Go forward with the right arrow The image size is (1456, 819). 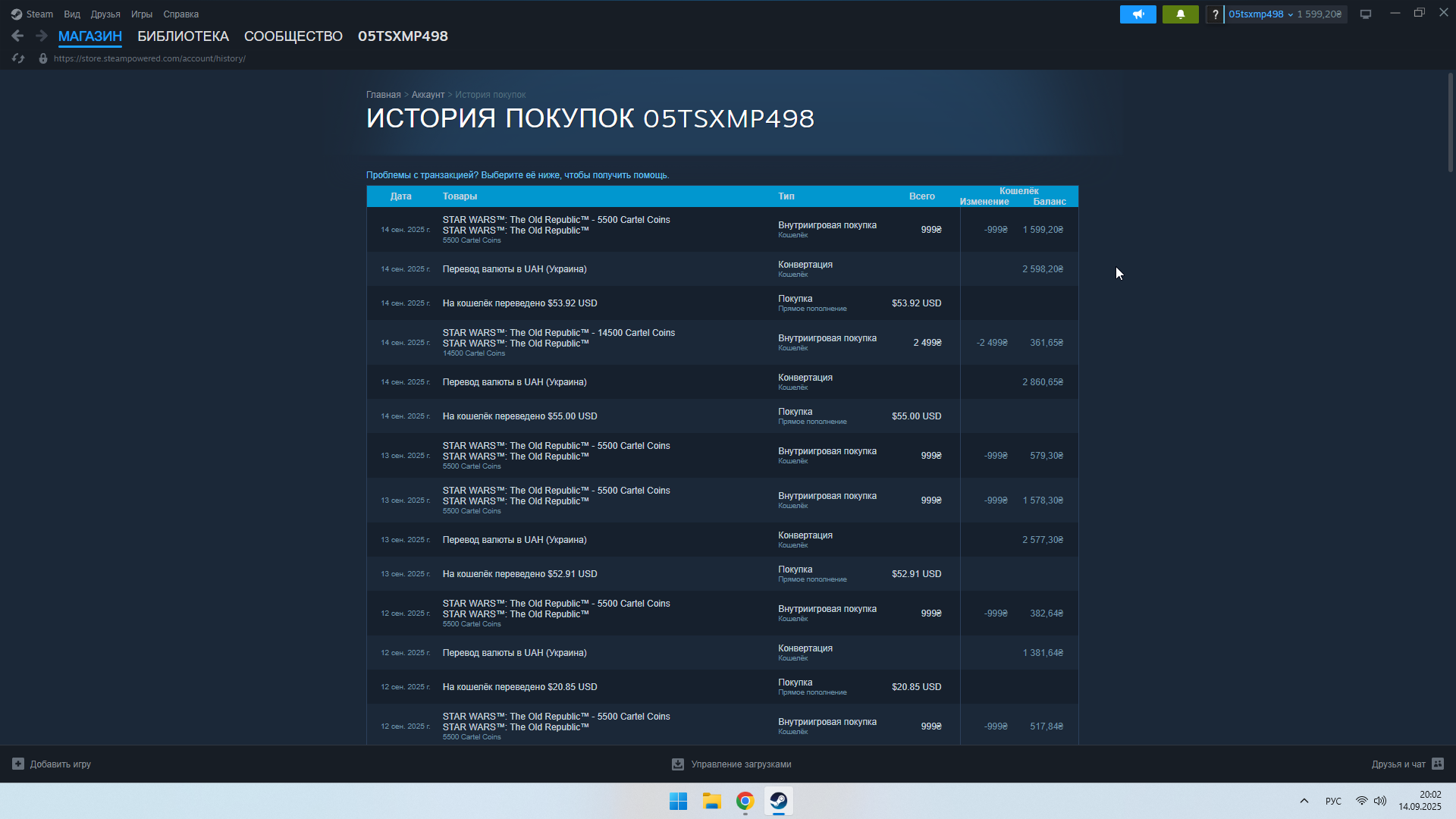pyautogui.click(x=42, y=36)
